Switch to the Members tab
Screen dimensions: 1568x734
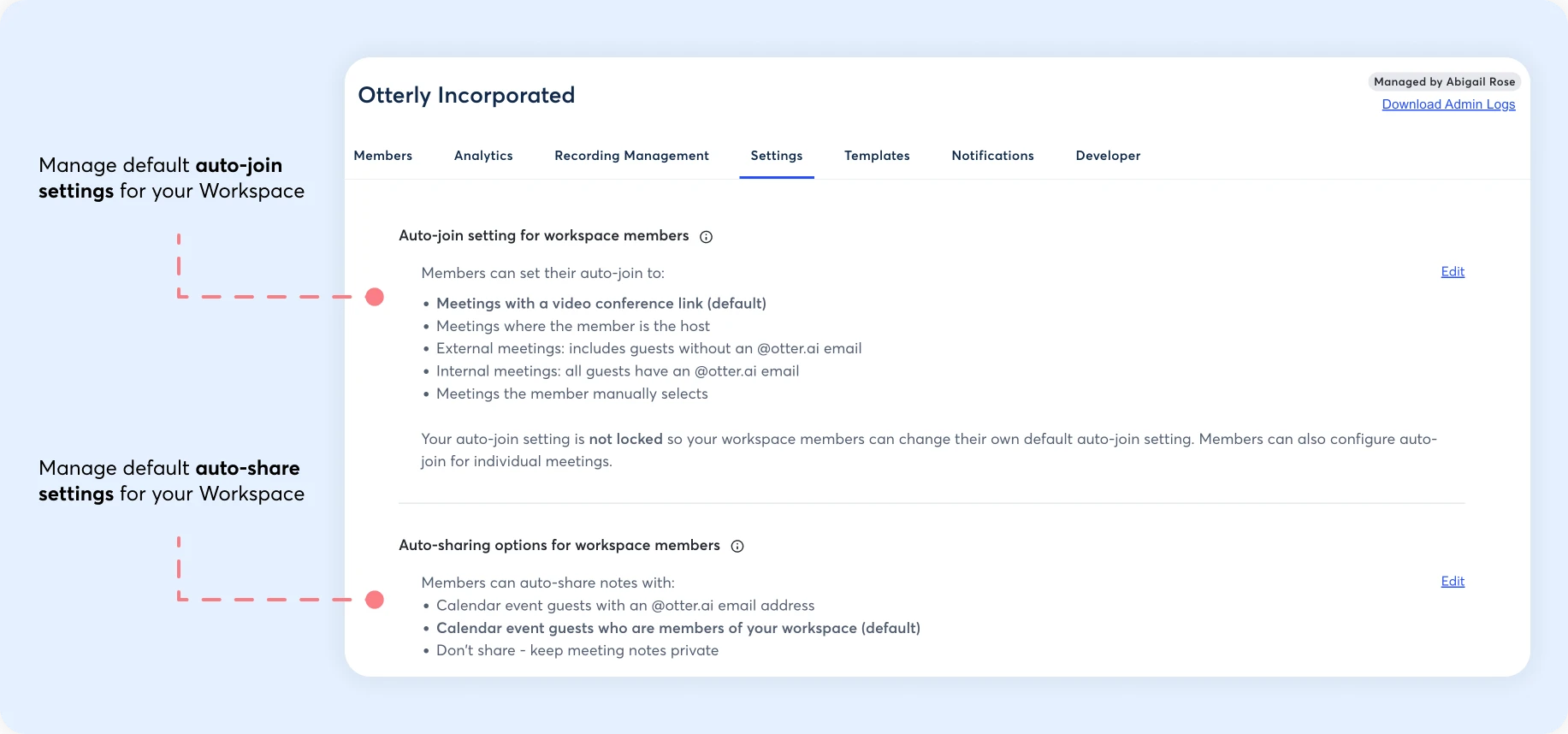382,156
